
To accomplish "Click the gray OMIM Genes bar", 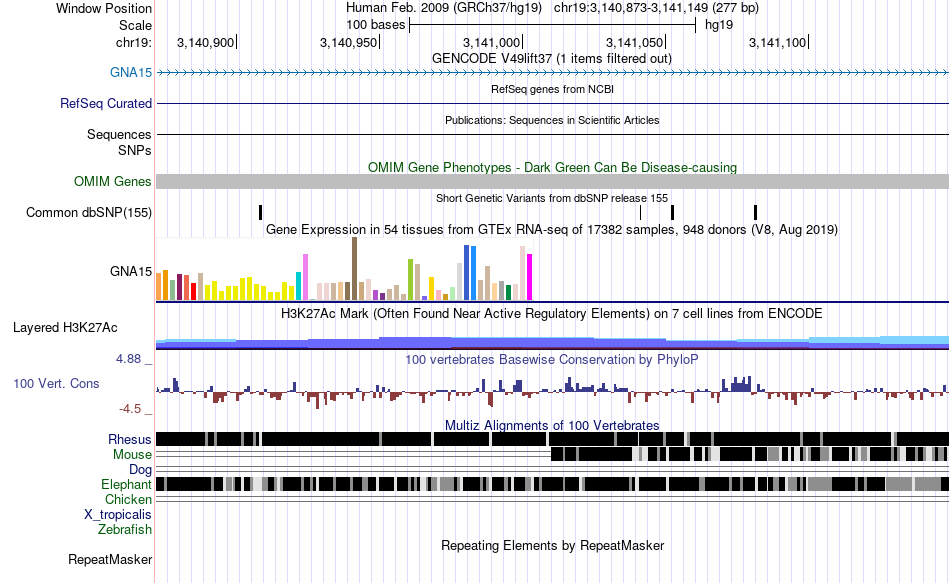I will click(x=553, y=182).
